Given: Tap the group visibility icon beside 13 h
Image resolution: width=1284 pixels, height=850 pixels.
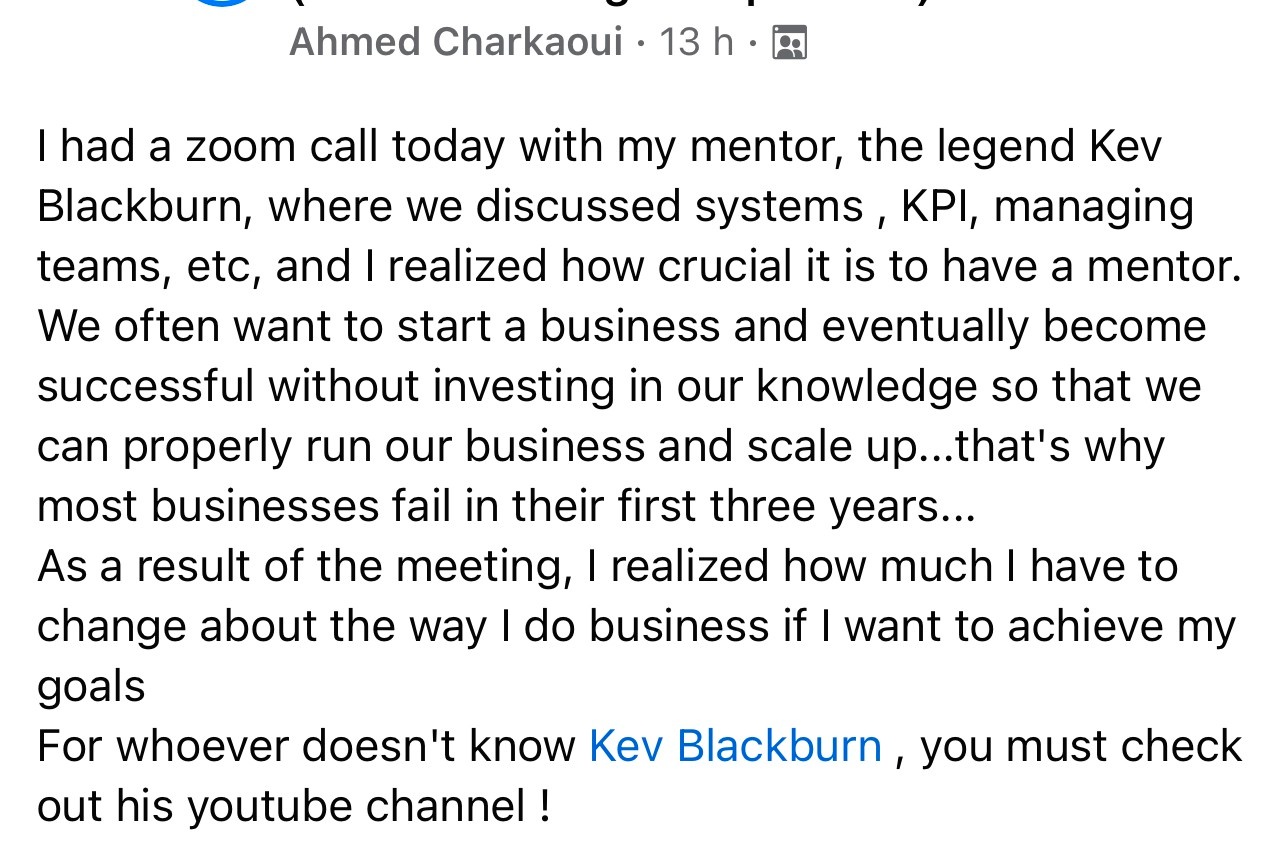Looking at the screenshot, I should click(x=790, y=43).
